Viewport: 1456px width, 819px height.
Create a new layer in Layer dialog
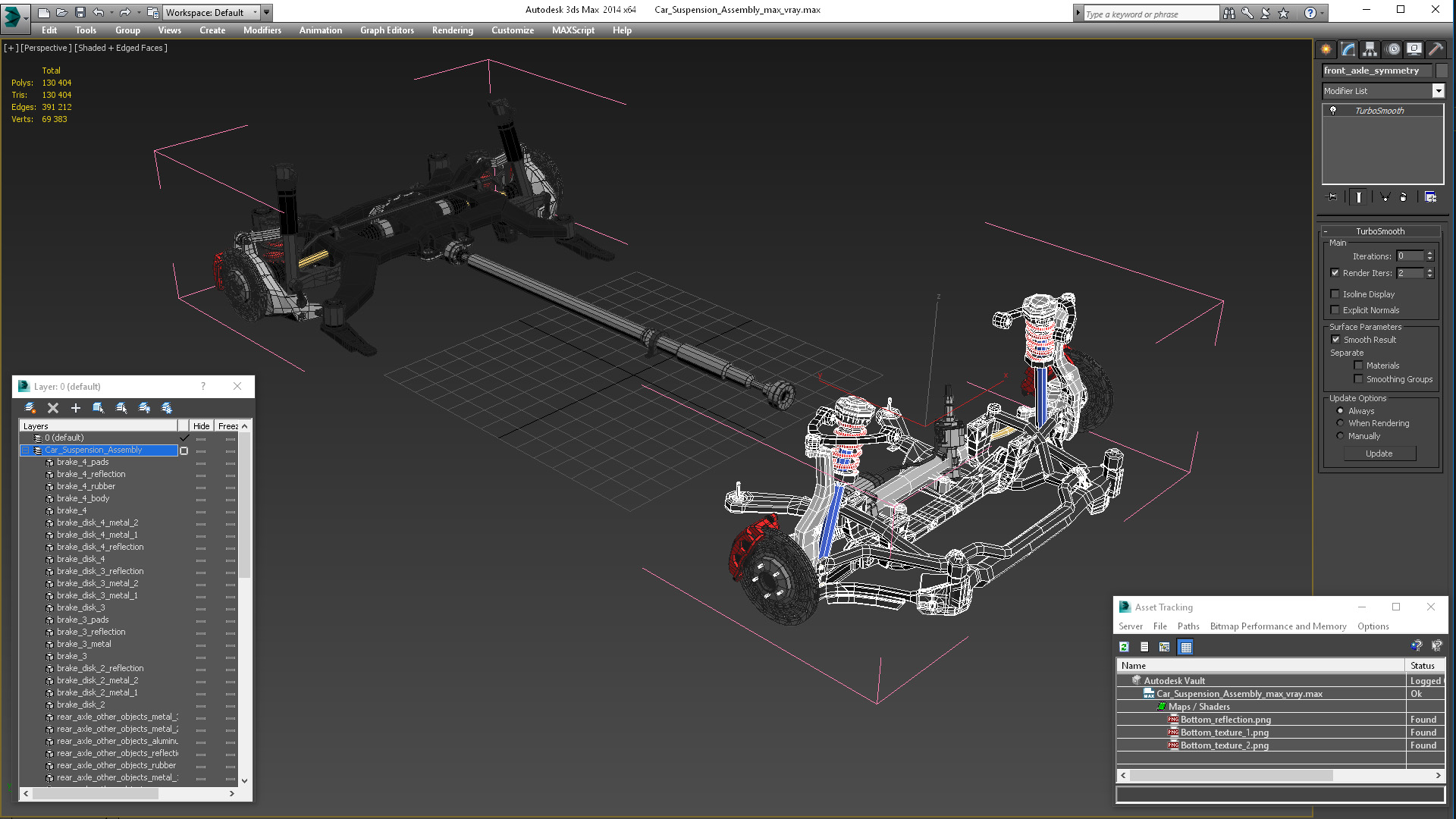[30, 408]
